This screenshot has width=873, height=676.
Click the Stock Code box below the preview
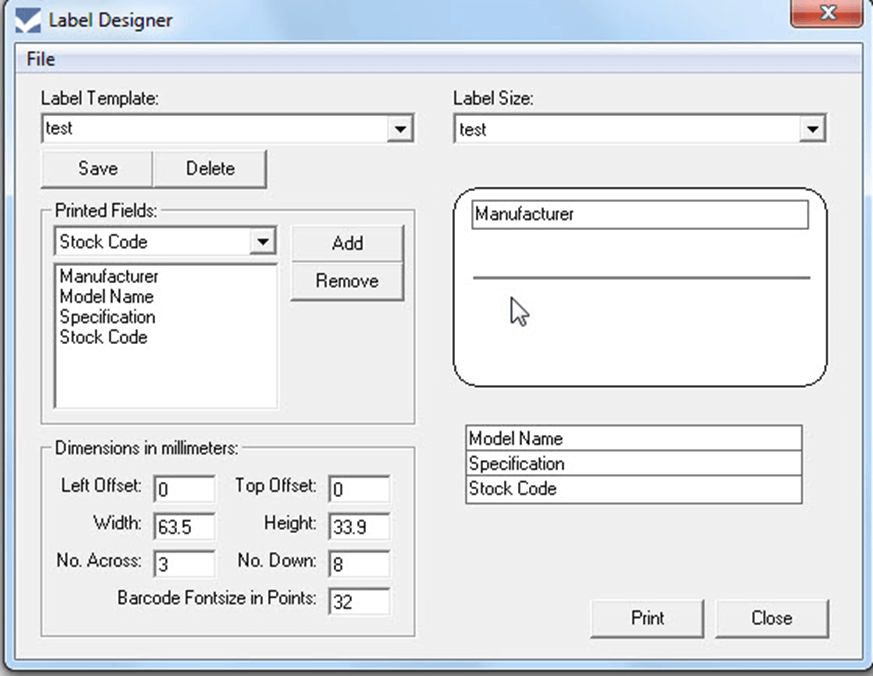pos(634,489)
